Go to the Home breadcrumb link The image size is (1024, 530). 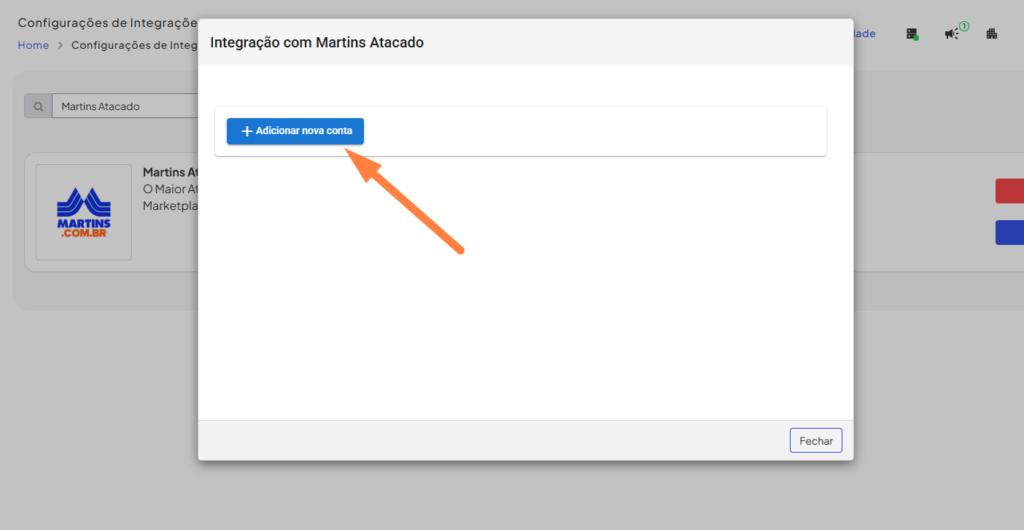click(x=33, y=45)
